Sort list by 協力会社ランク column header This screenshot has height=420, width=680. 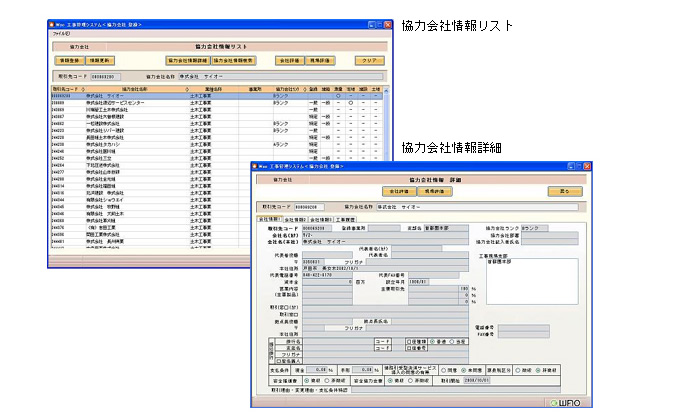(287, 88)
